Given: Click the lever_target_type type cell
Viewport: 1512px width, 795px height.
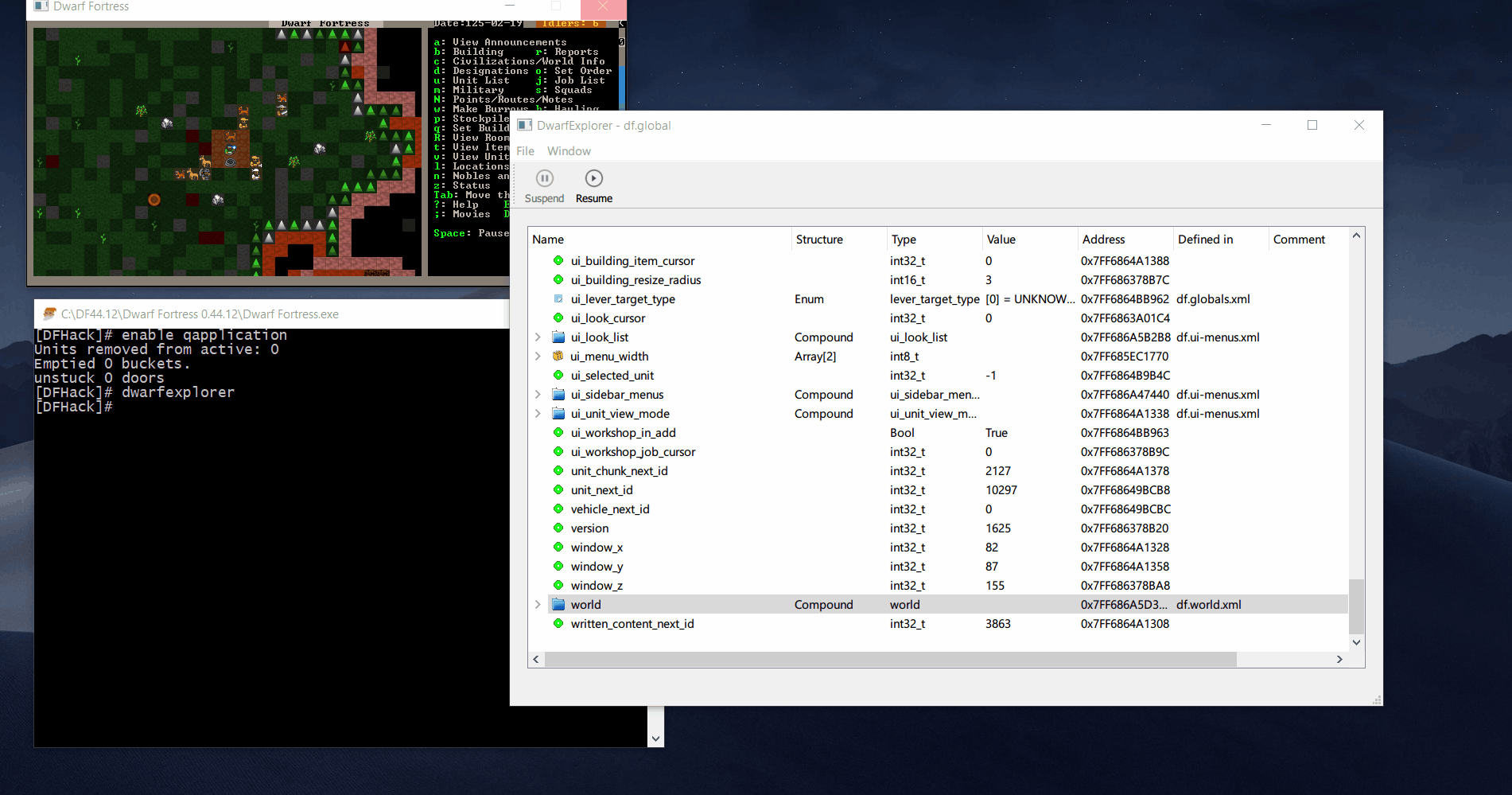Looking at the screenshot, I should pos(935,299).
